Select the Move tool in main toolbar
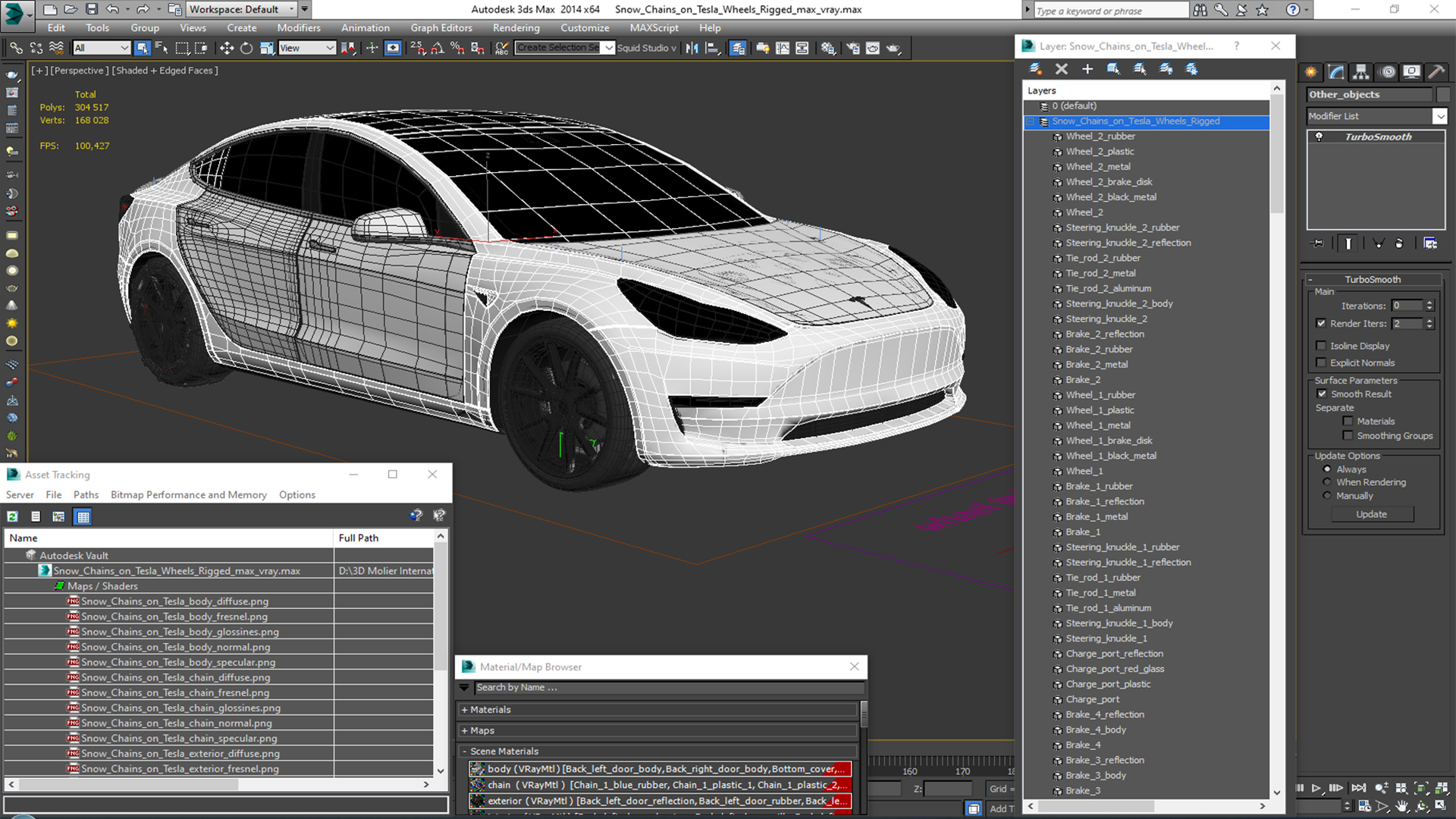The height and width of the screenshot is (819, 1456). pos(226,48)
